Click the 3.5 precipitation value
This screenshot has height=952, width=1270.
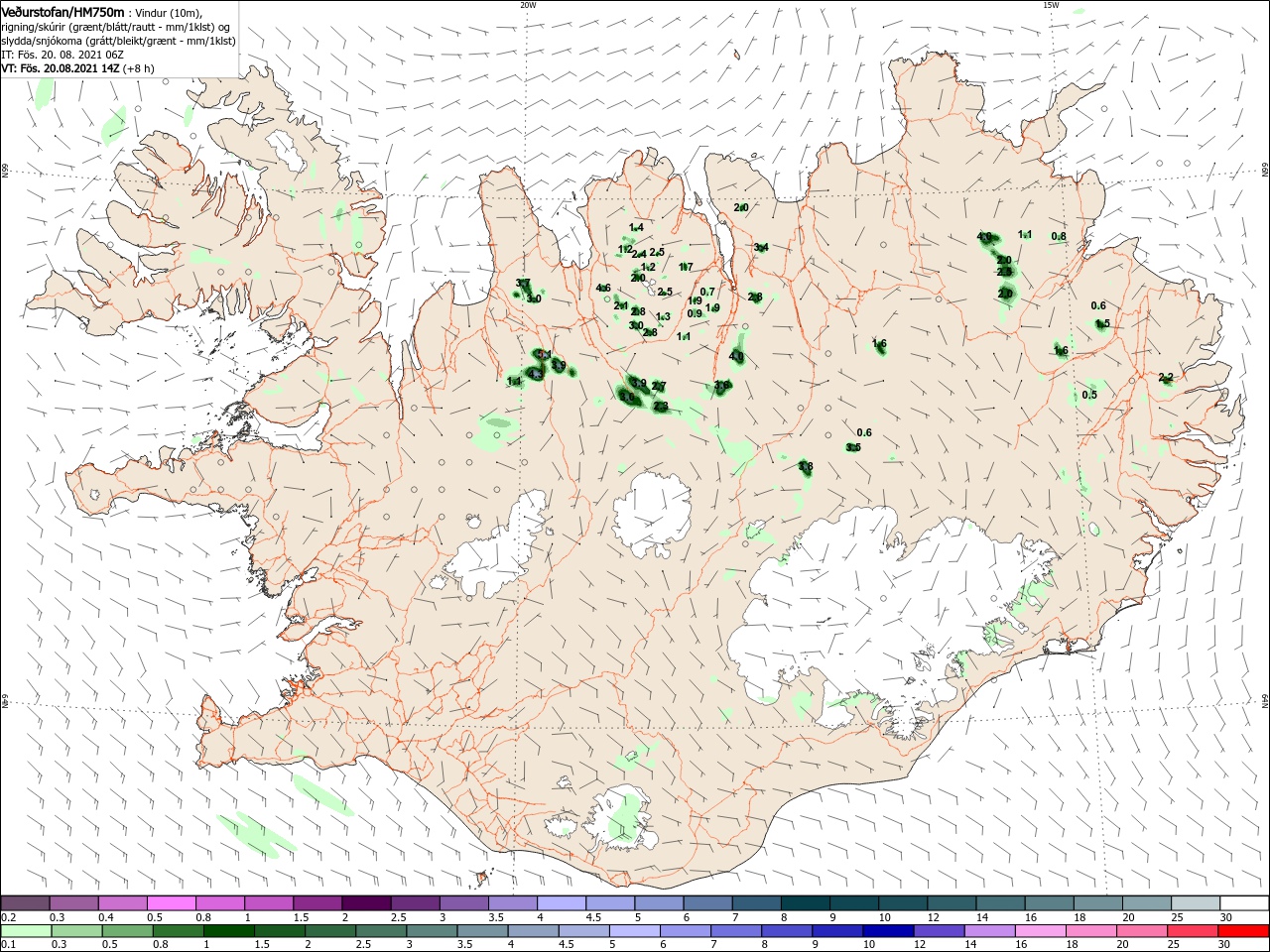853,448
